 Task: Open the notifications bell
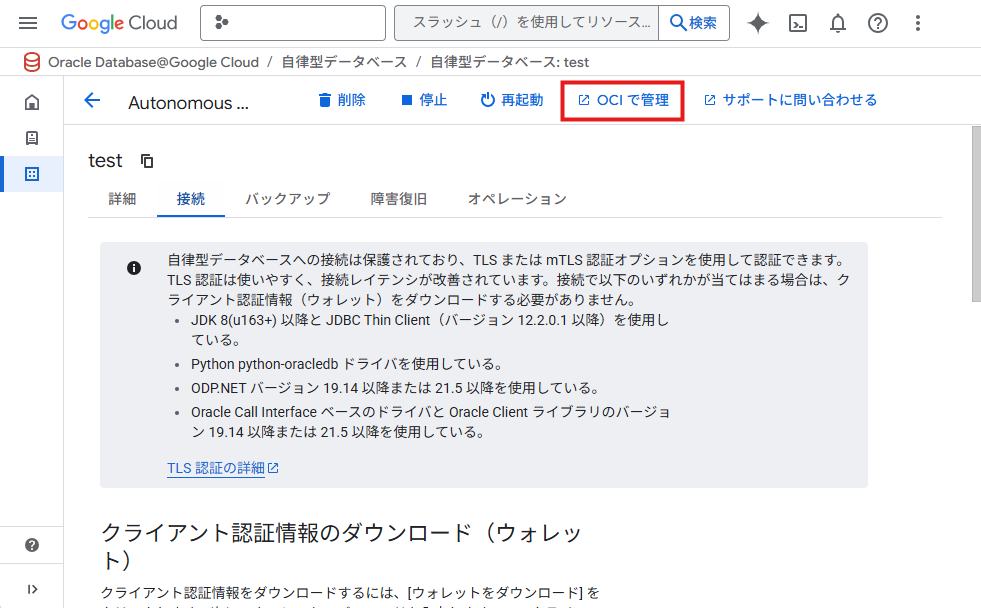[x=838, y=23]
